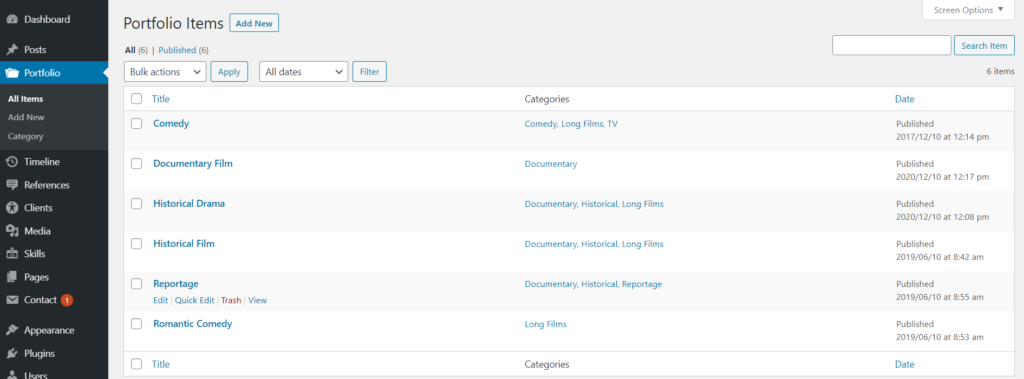Image resolution: width=1024 pixels, height=379 pixels.
Task: Tick the select-all checkbox in footer
Action: point(136,364)
